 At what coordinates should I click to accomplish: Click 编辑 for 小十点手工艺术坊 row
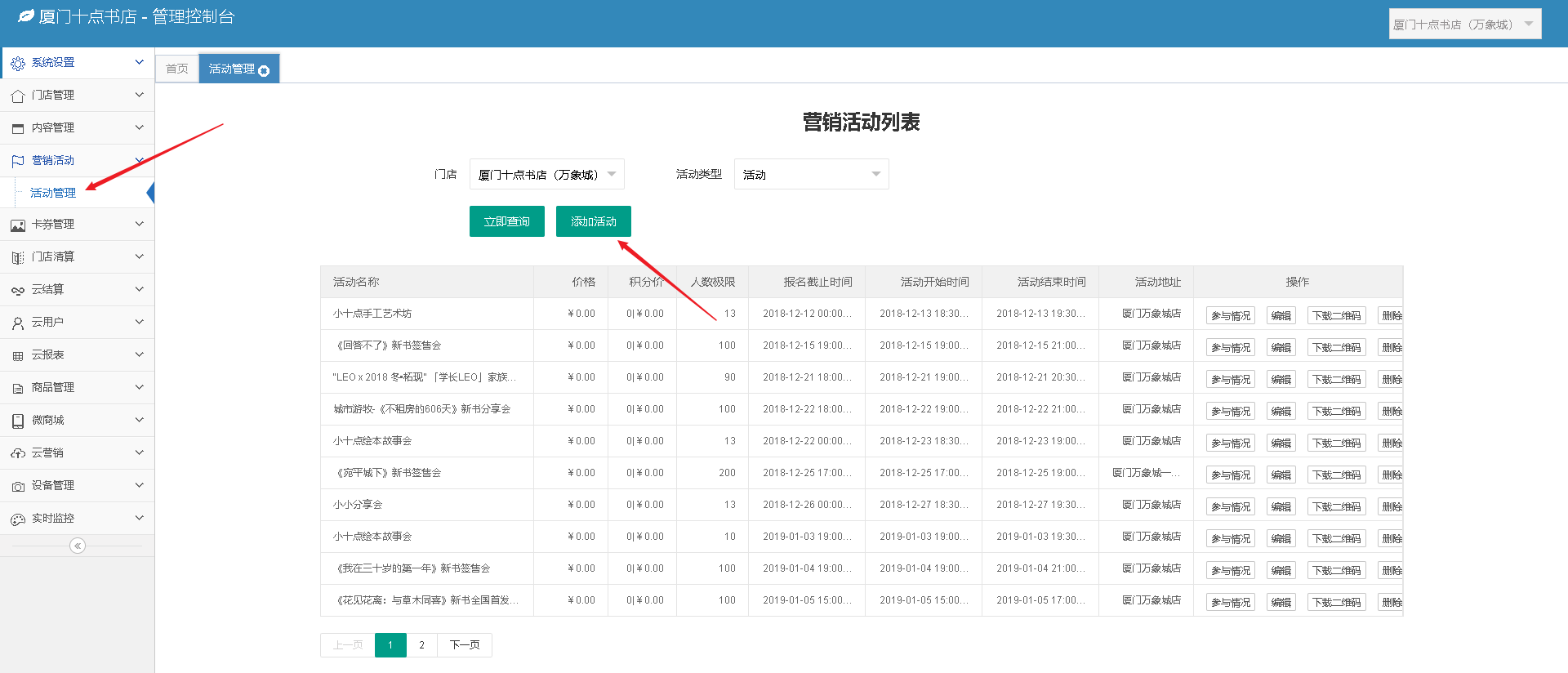click(1281, 315)
